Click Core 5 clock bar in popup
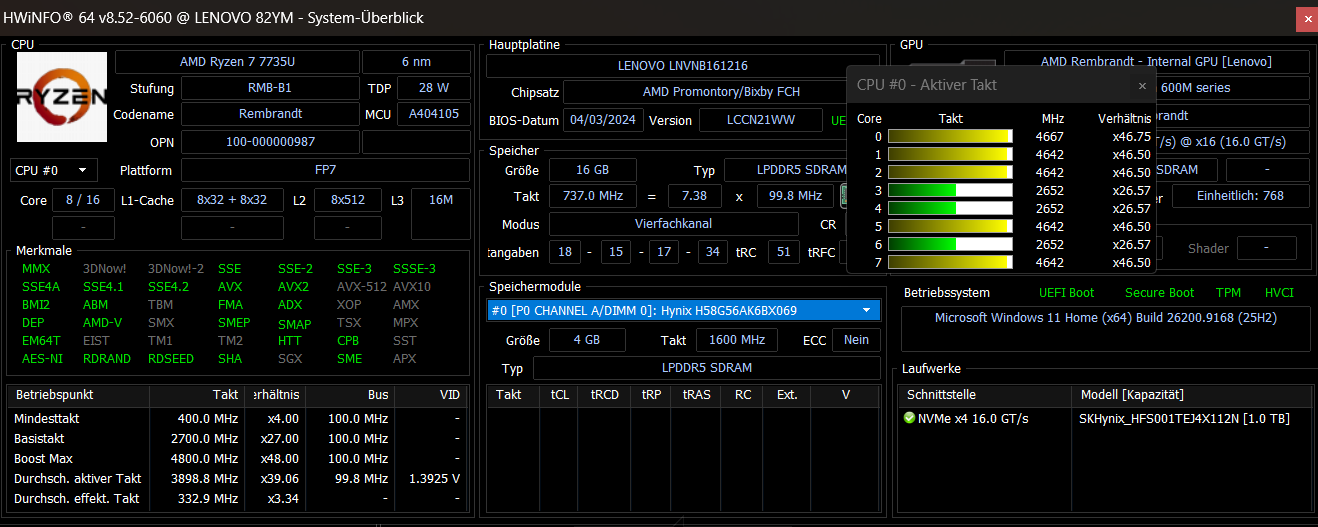Viewport: 1318px width, 527px height. pos(950,227)
